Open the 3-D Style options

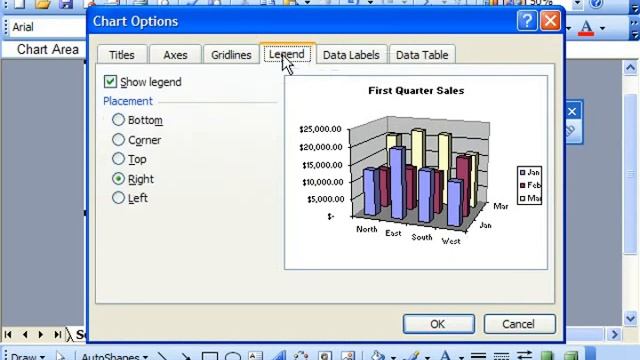571,356
